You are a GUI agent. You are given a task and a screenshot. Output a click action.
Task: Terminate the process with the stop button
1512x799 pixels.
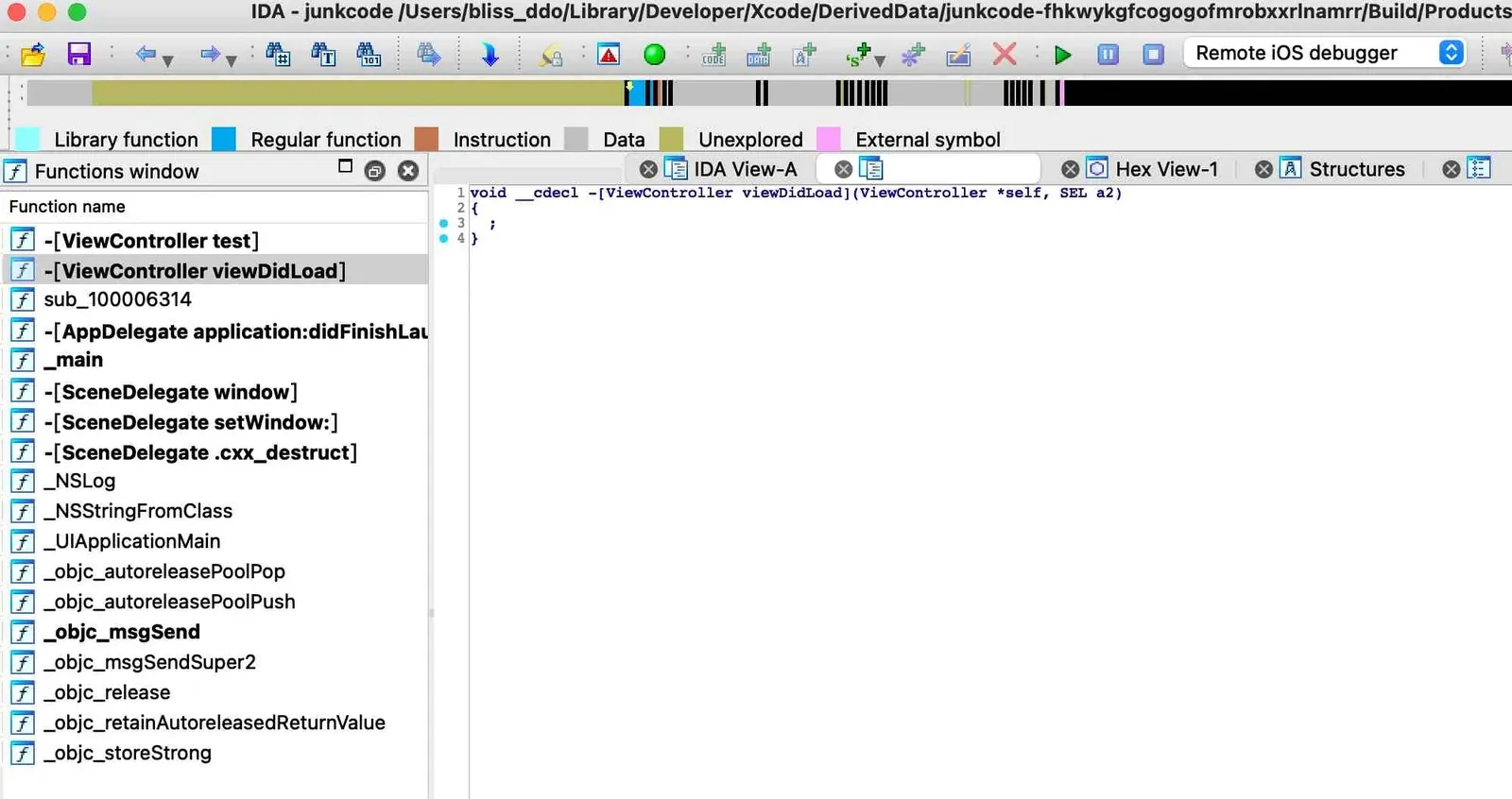tap(1154, 55)
